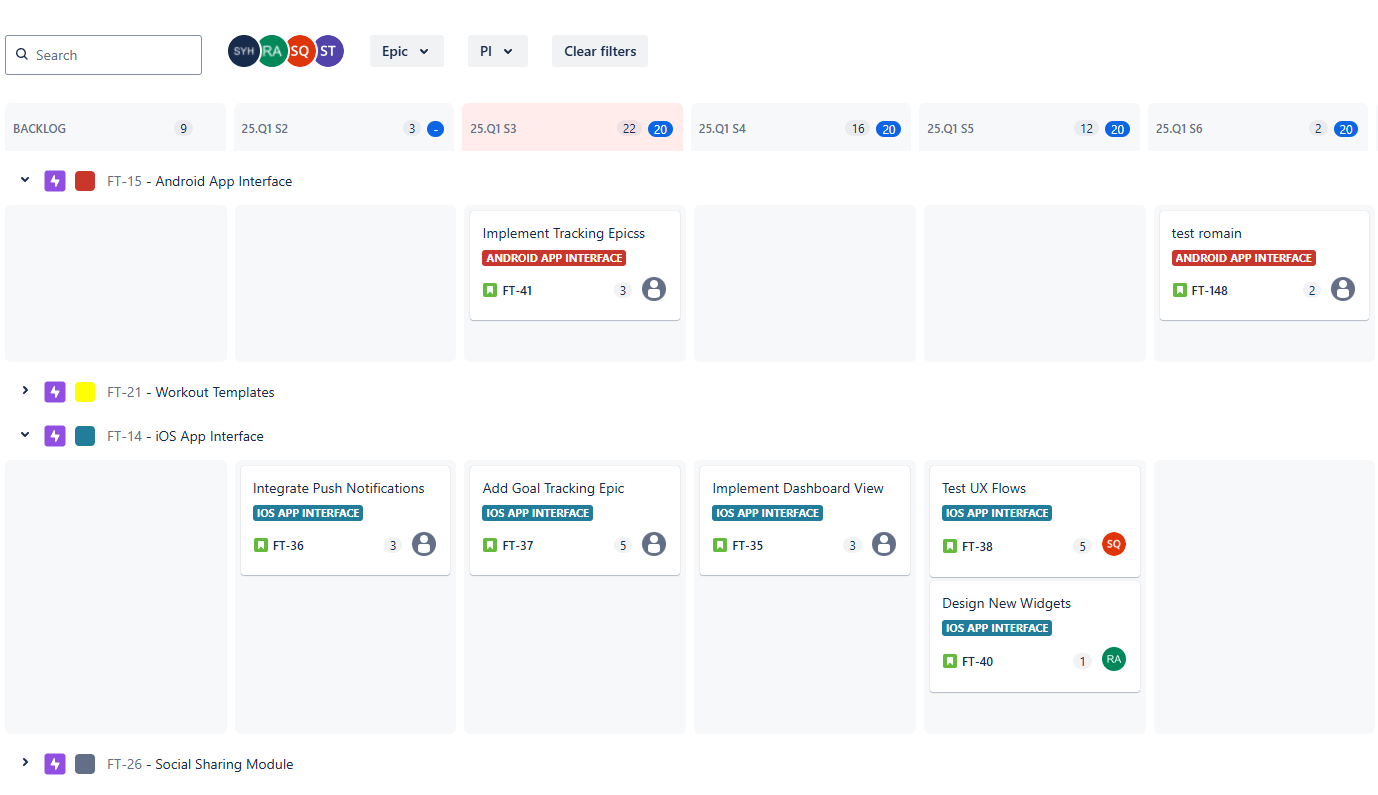This screenshot has width=1378, height=795.
Task: Click the RA assignee avatar on FT-40
Action: pyautogui.click(x=1113, y=659)
